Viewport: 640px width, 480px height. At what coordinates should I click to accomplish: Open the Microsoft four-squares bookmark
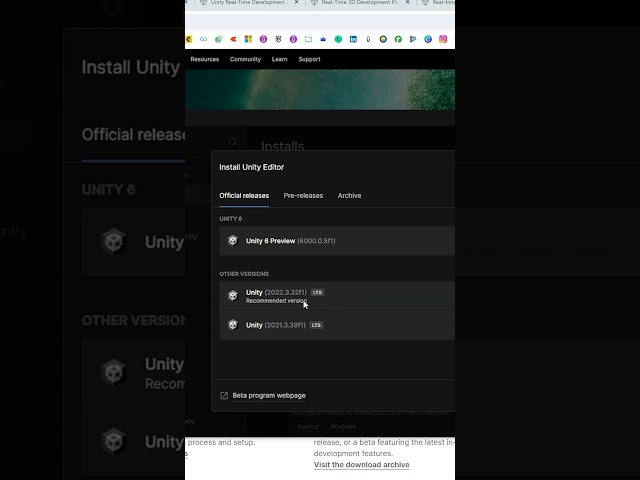click(248, 39)
